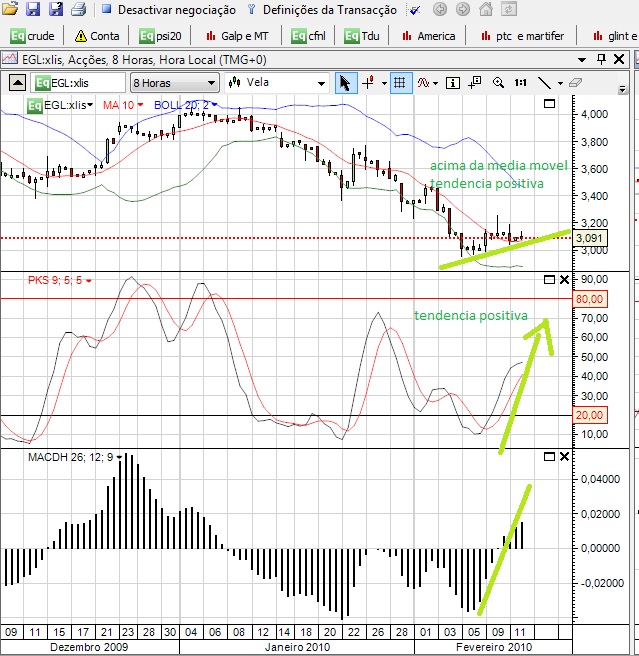Click the 20,00 oversold level label
639x656 pixels.
click(589, 415)
